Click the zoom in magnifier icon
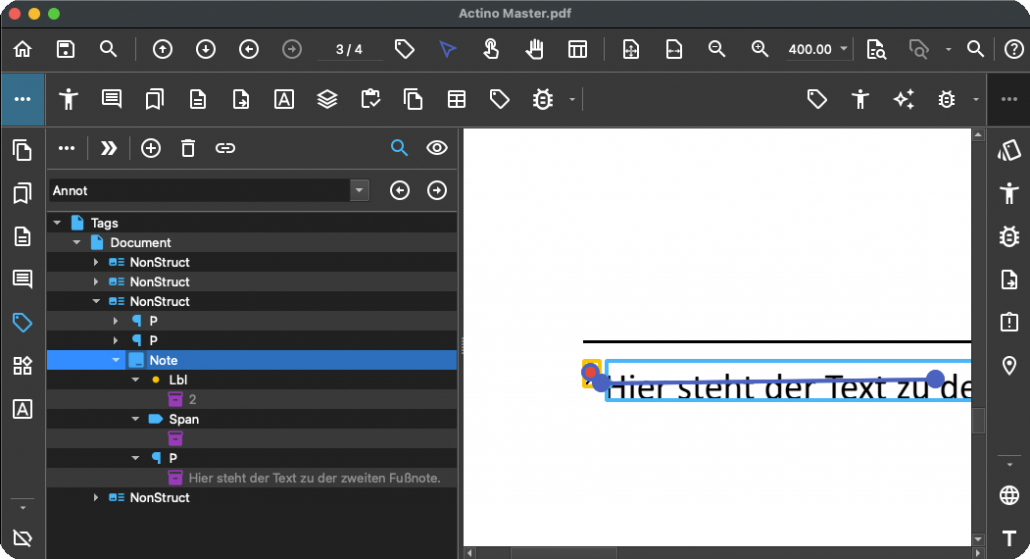This screenshot has width=1030, height=559. [760, 49]
